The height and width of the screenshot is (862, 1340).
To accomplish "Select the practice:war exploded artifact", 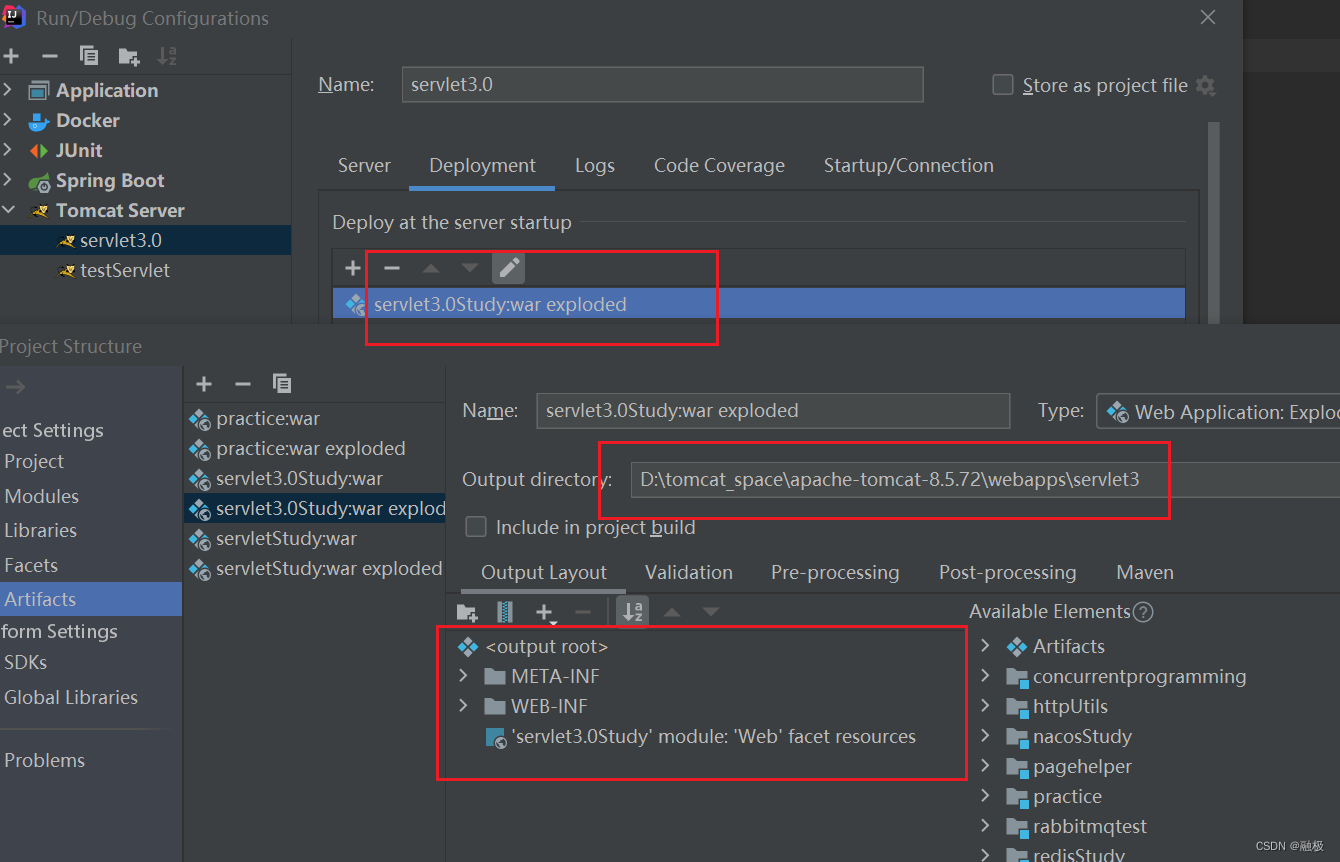I will [310, 449].
